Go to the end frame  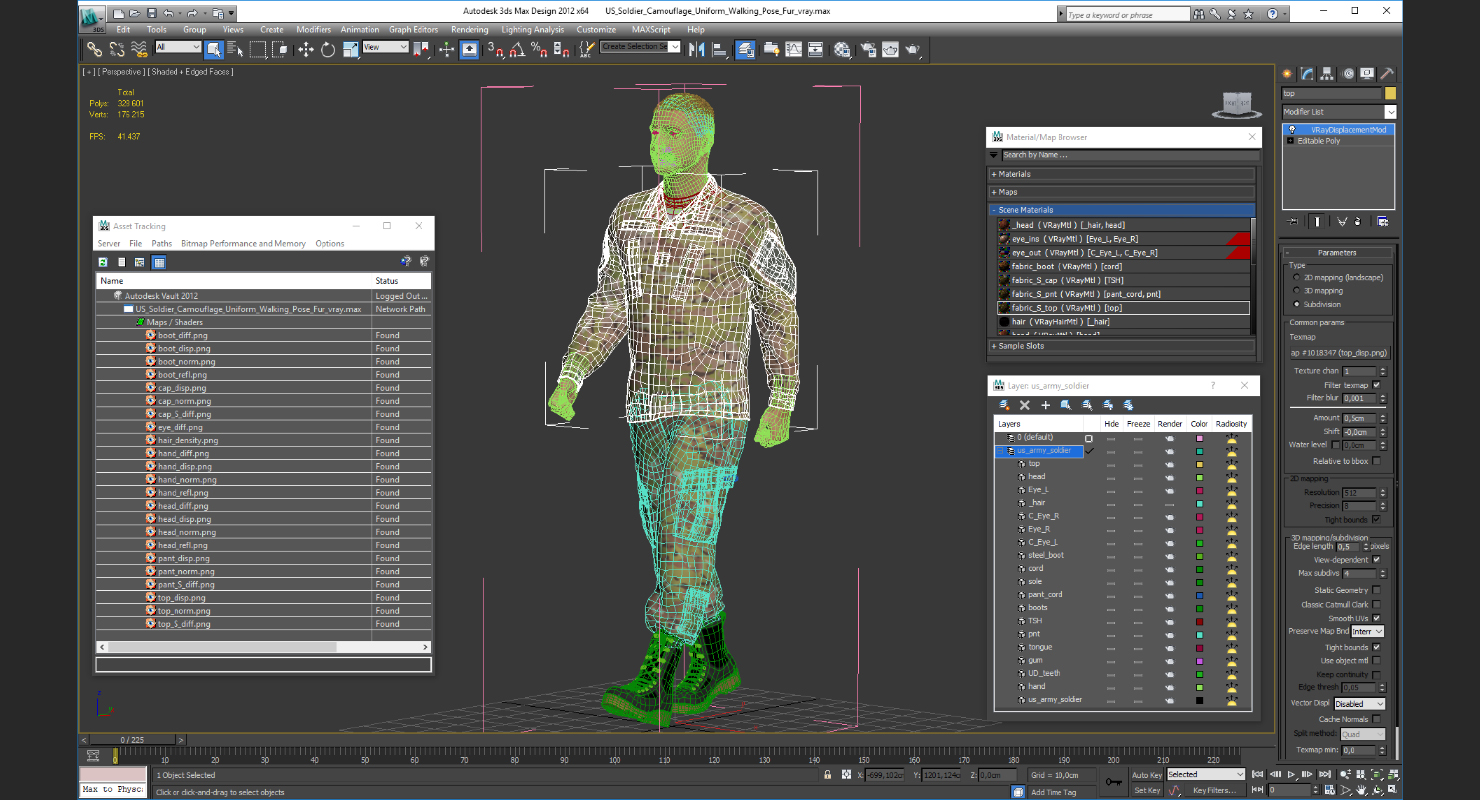1323,775
